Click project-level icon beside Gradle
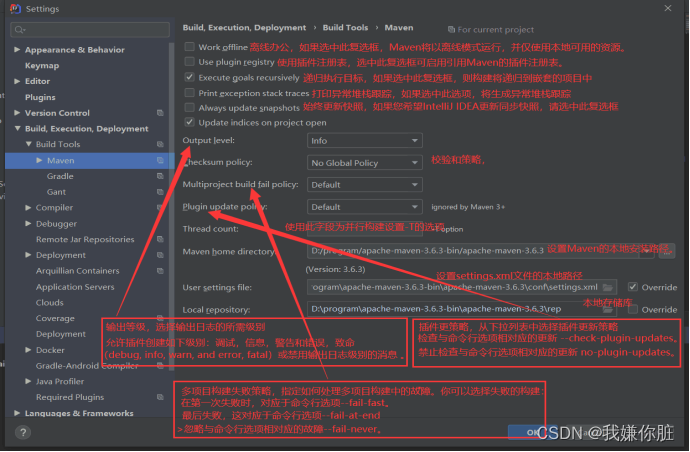Viewport: 690px width, 452px height. pos(160,176)
